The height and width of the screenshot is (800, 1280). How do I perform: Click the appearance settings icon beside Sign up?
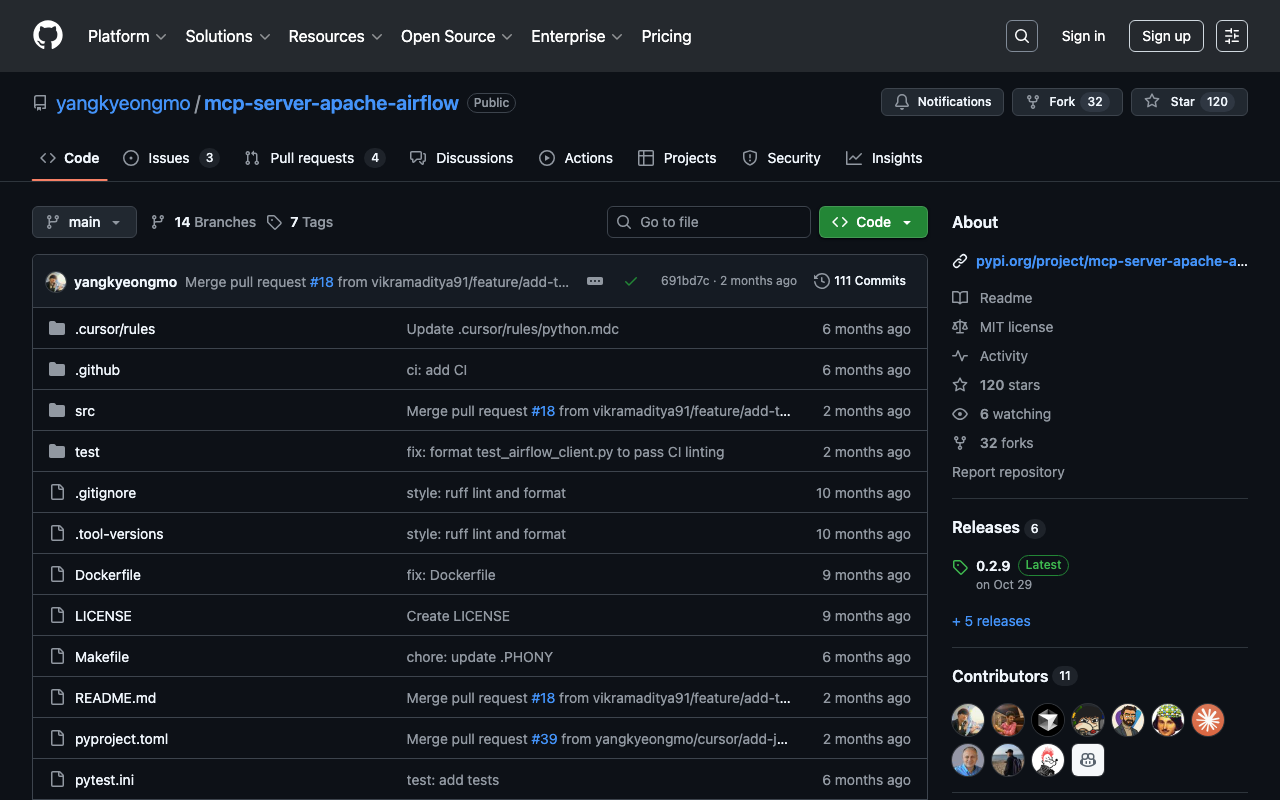click(1232, 36)
